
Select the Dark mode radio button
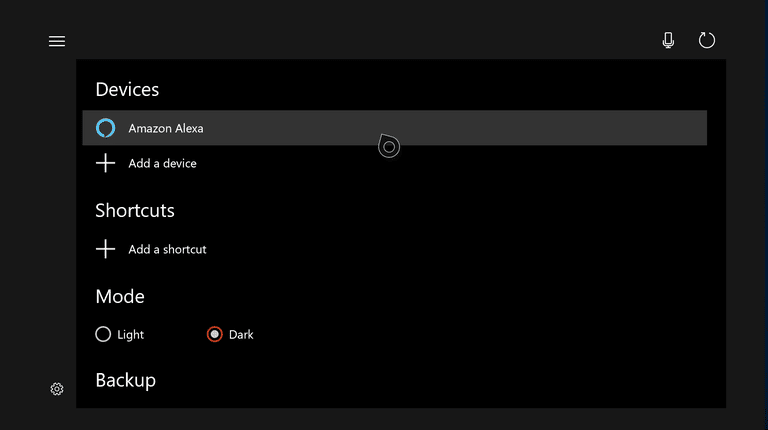click(215, 334)
